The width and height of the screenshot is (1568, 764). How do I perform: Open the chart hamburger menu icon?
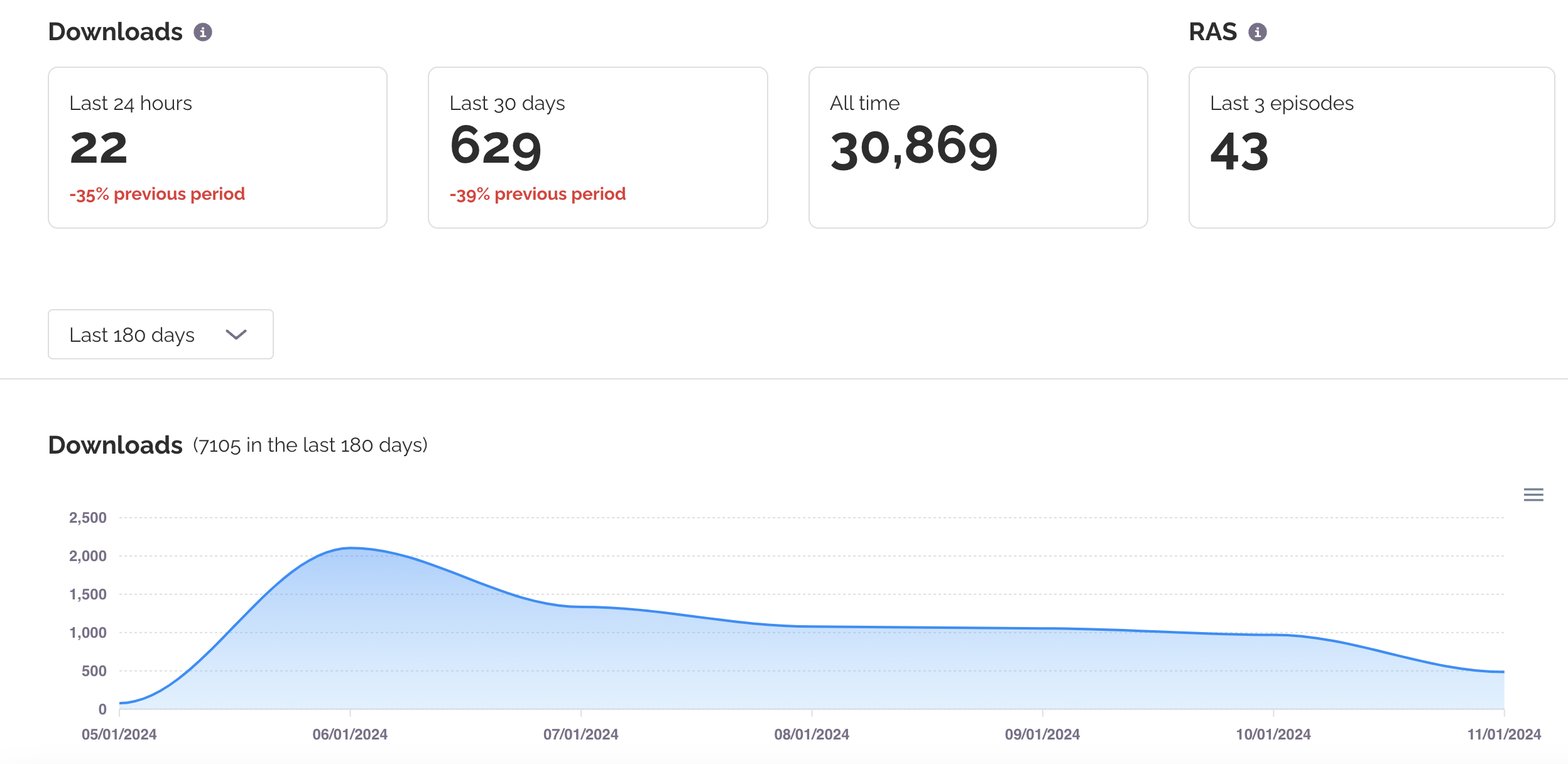click(x=1533, y=495)
